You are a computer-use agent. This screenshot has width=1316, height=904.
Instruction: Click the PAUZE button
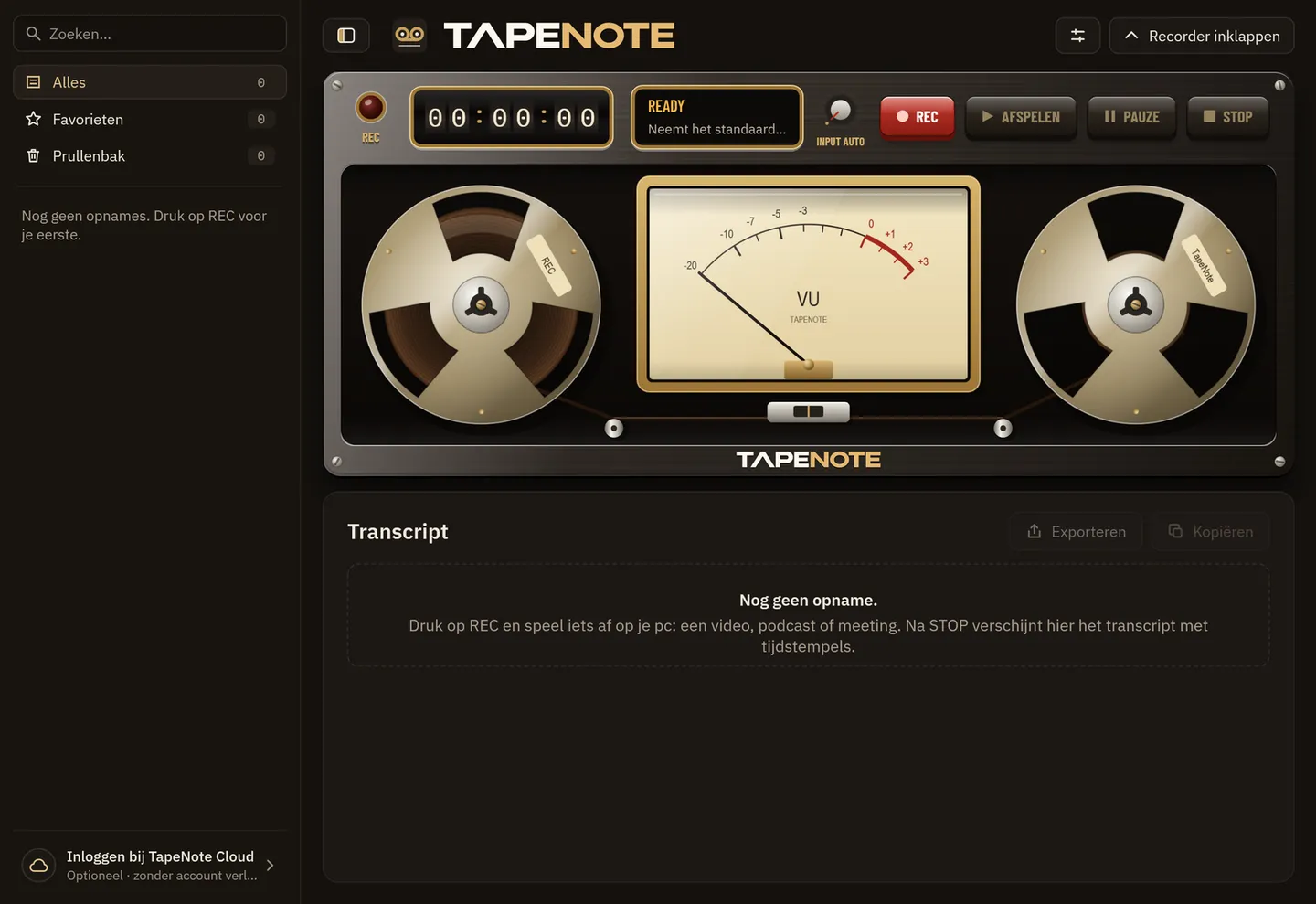[x=1131, y=117]
